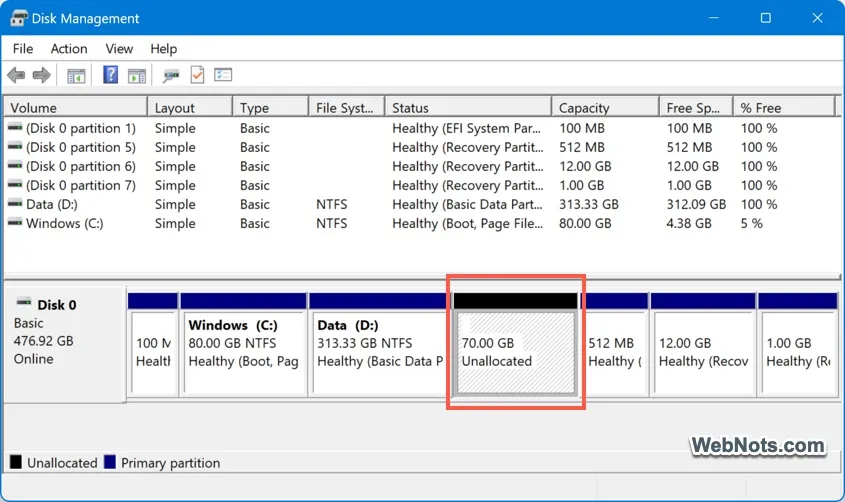Click the '312.09 GB' free space cell
This screenshot has height=502, width=845.
pos(696,204)
